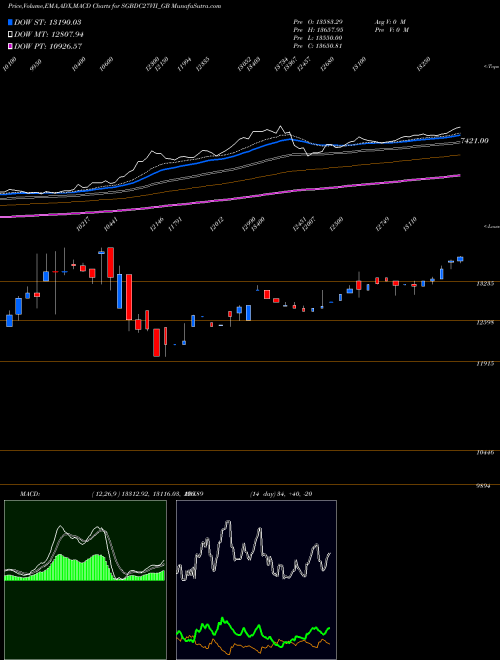Click the last blue candlestick on the right
Viewport: 500px width, 660px height.
click(460, 259)
